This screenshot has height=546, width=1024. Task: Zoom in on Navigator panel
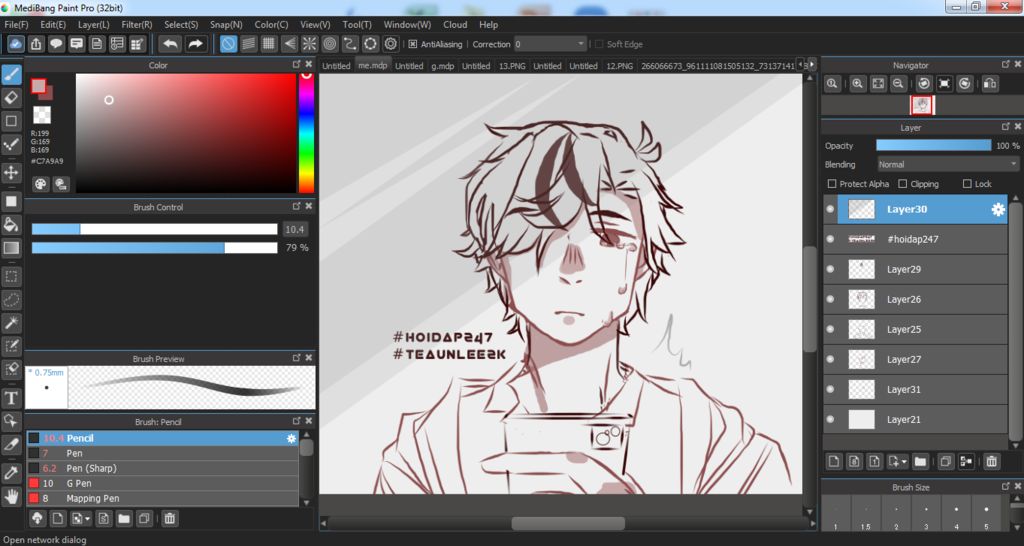tap(858, 84)
